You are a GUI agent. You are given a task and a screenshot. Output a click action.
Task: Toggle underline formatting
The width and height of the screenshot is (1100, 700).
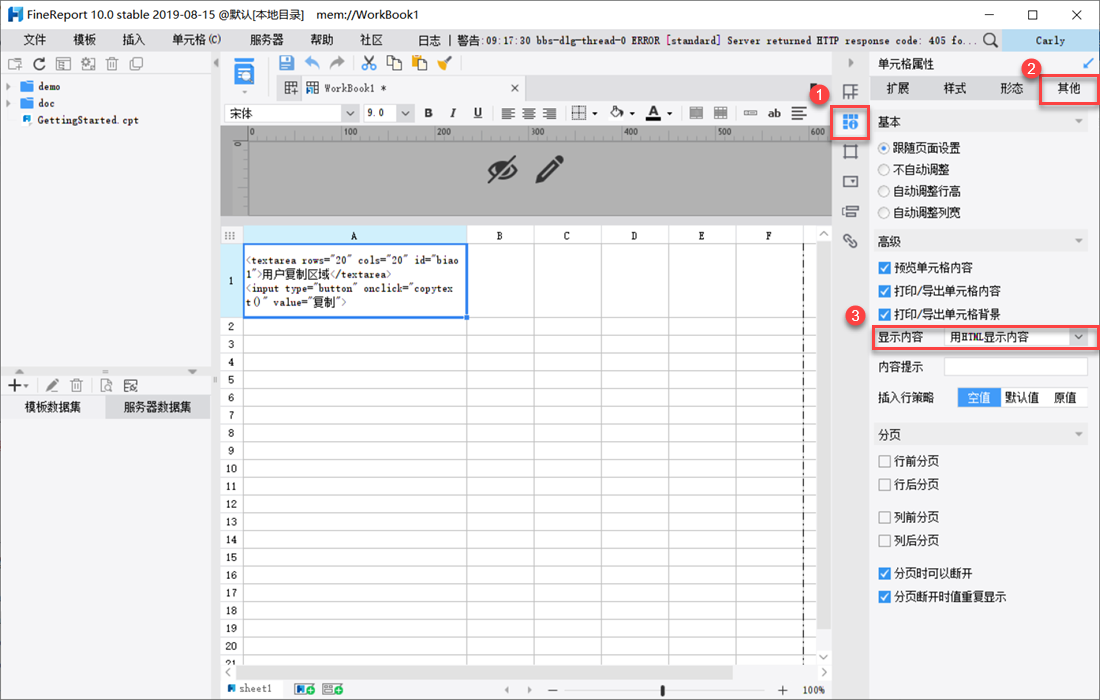point(478,113)
